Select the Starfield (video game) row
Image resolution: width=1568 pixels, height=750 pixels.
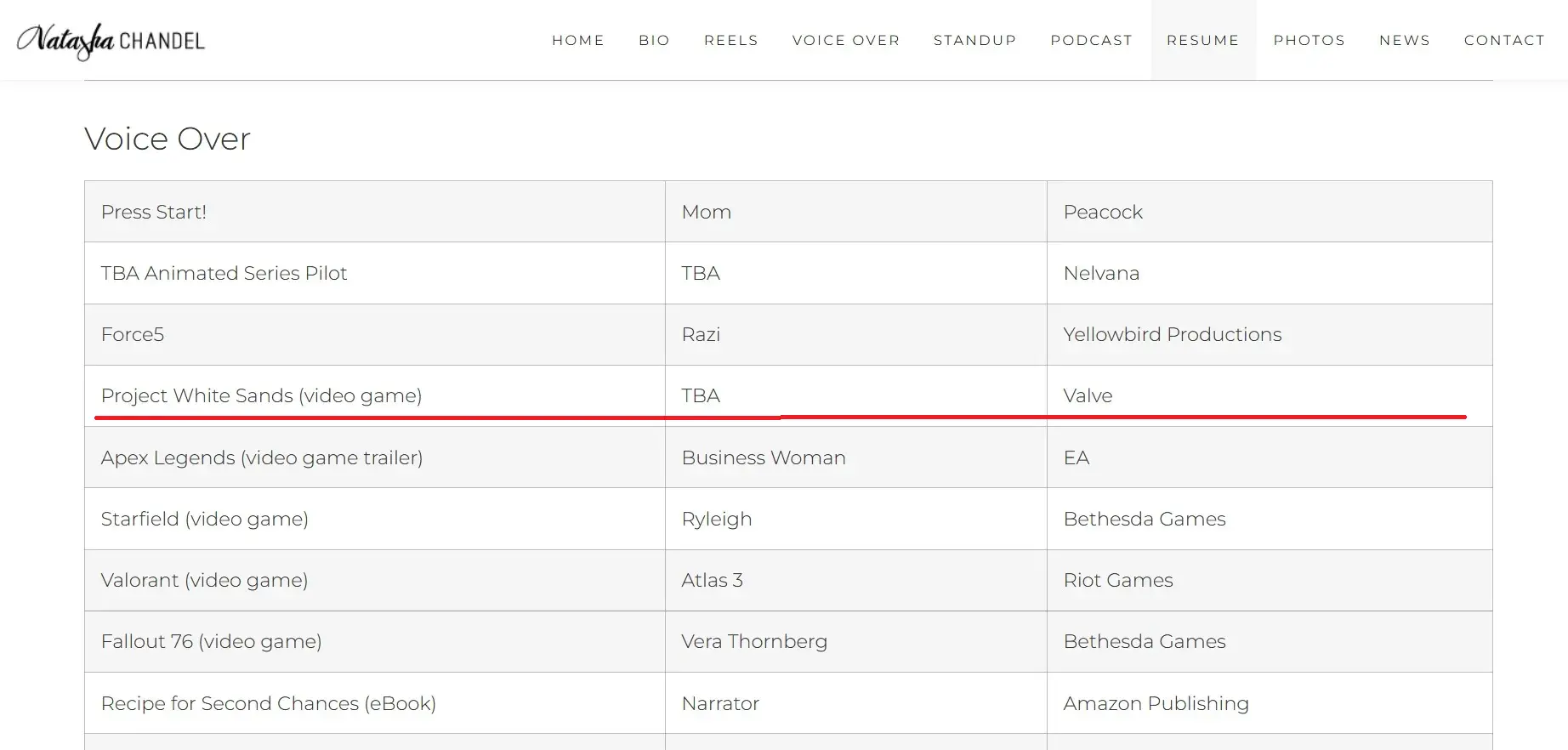[x=204, y=519]
